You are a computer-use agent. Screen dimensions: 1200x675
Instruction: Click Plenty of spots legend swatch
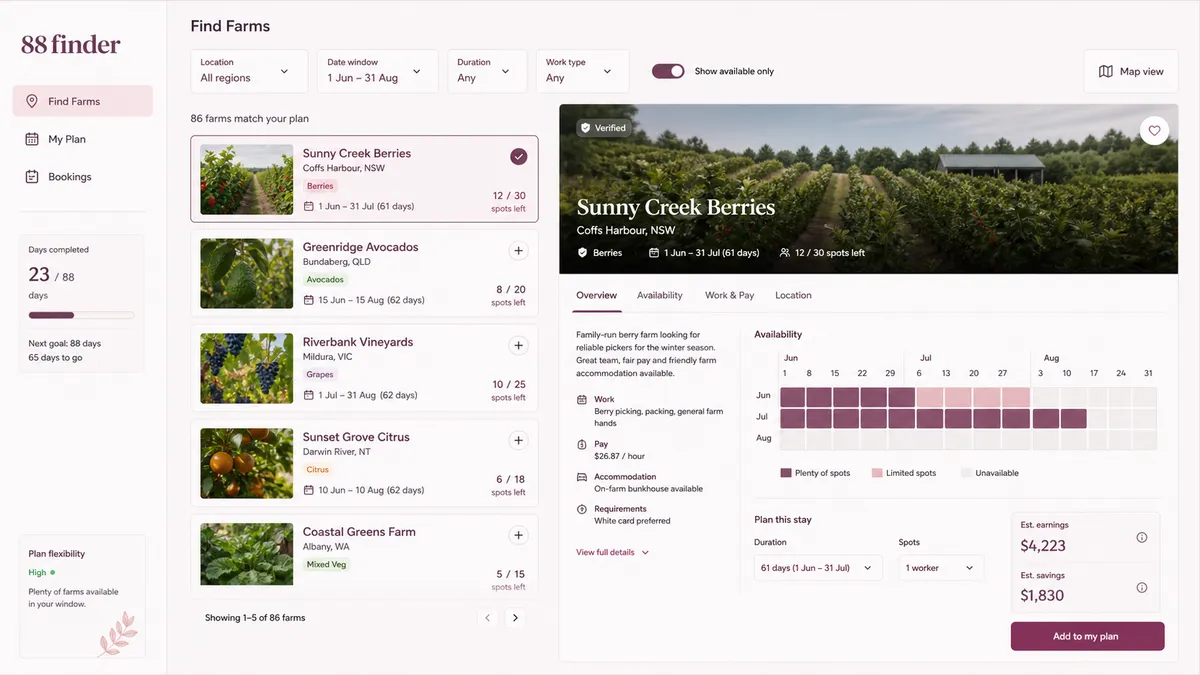pos(786,473)
